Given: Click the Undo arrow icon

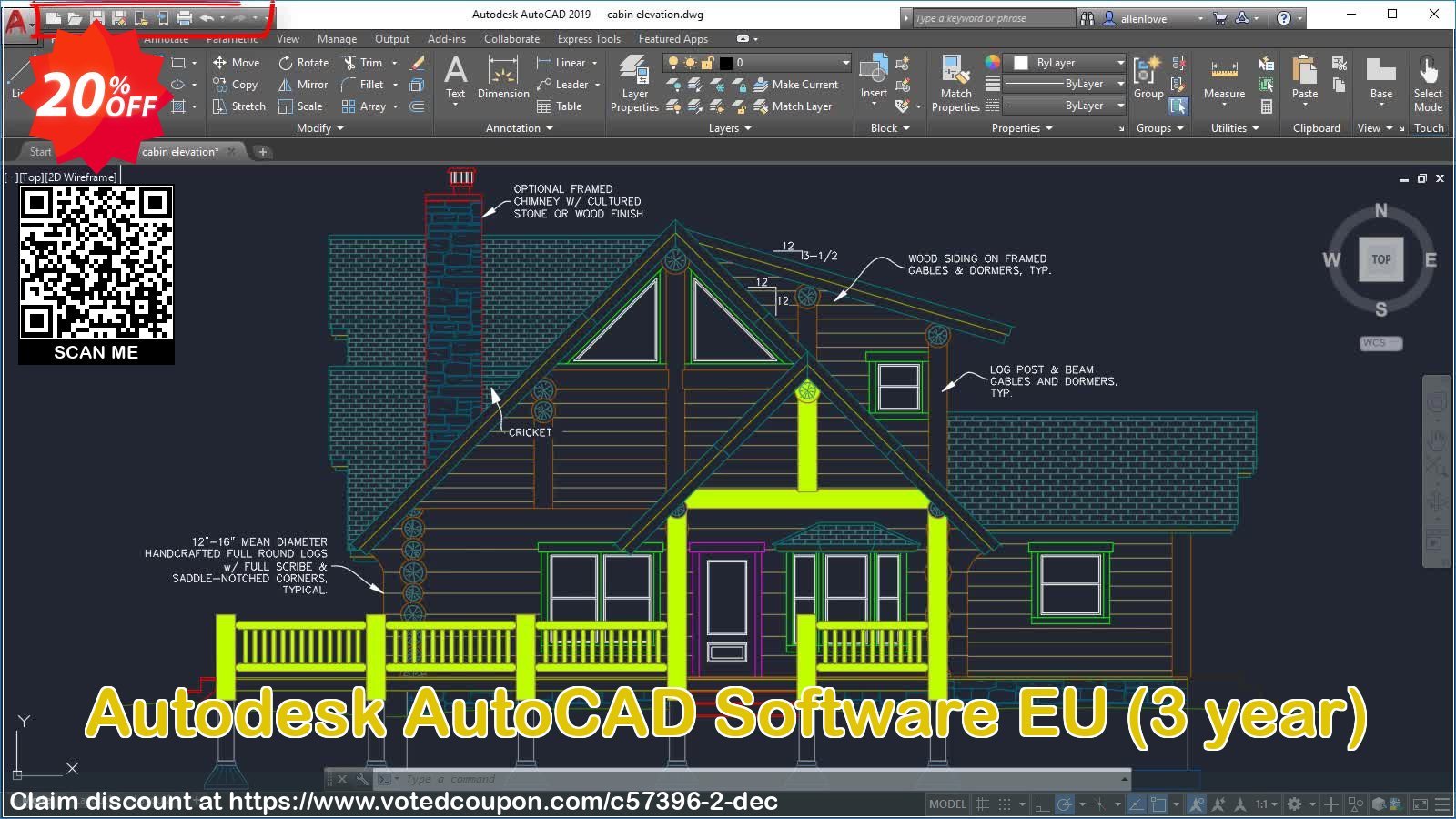Looking at the screenshot, I should [x=207, y=17].
